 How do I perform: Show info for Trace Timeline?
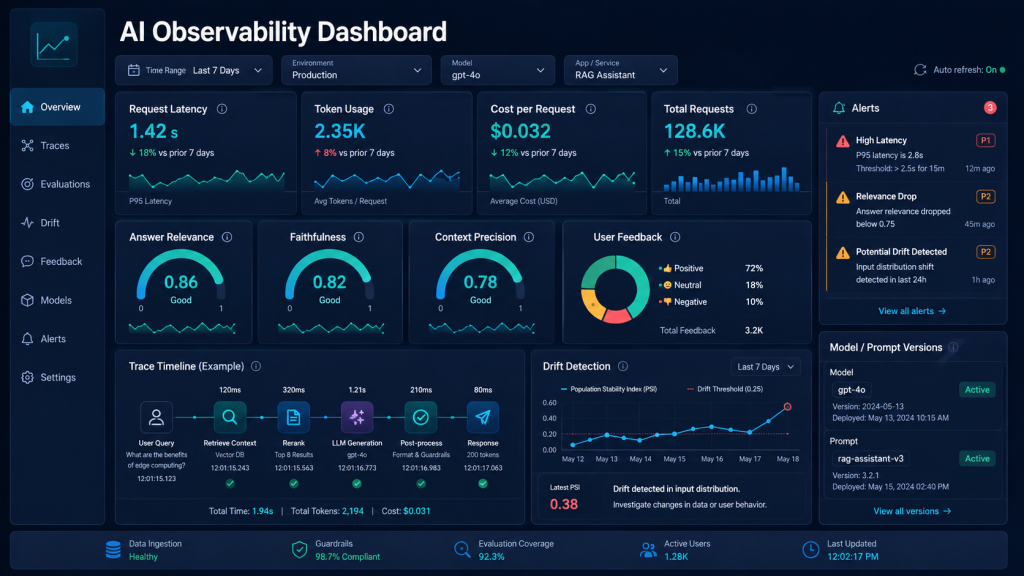click(x=256, y=366)
